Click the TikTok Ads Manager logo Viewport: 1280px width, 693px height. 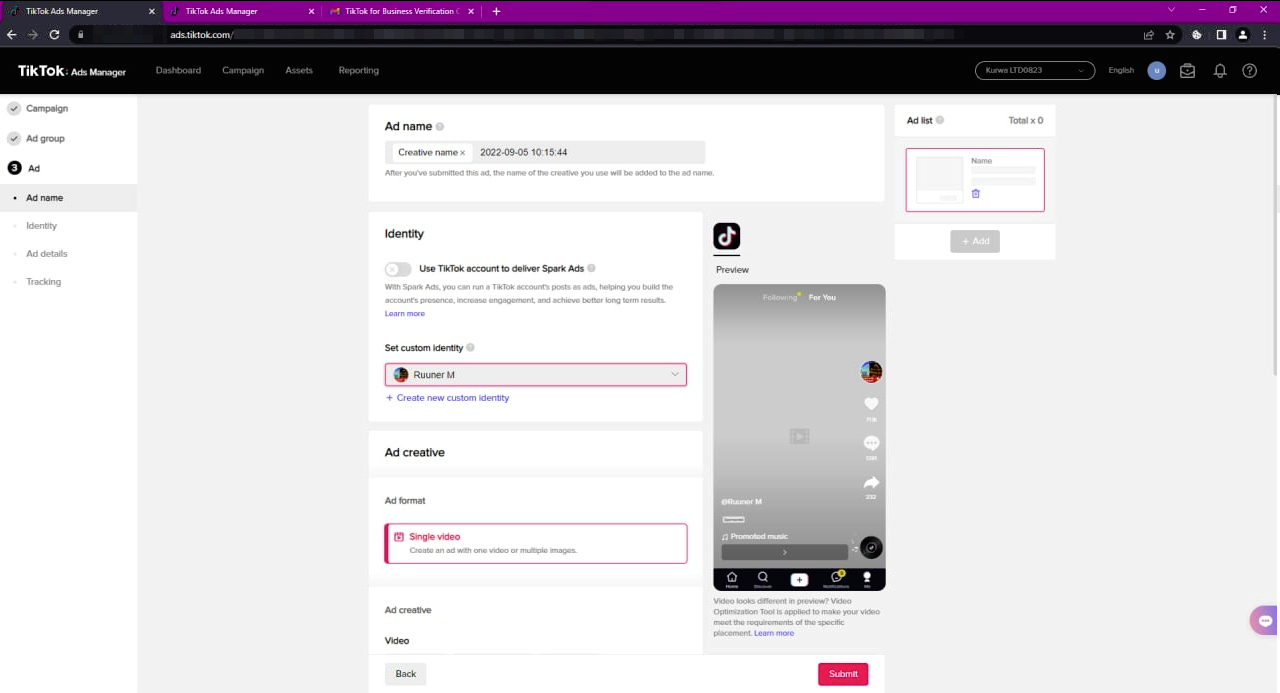coord(72,71)
